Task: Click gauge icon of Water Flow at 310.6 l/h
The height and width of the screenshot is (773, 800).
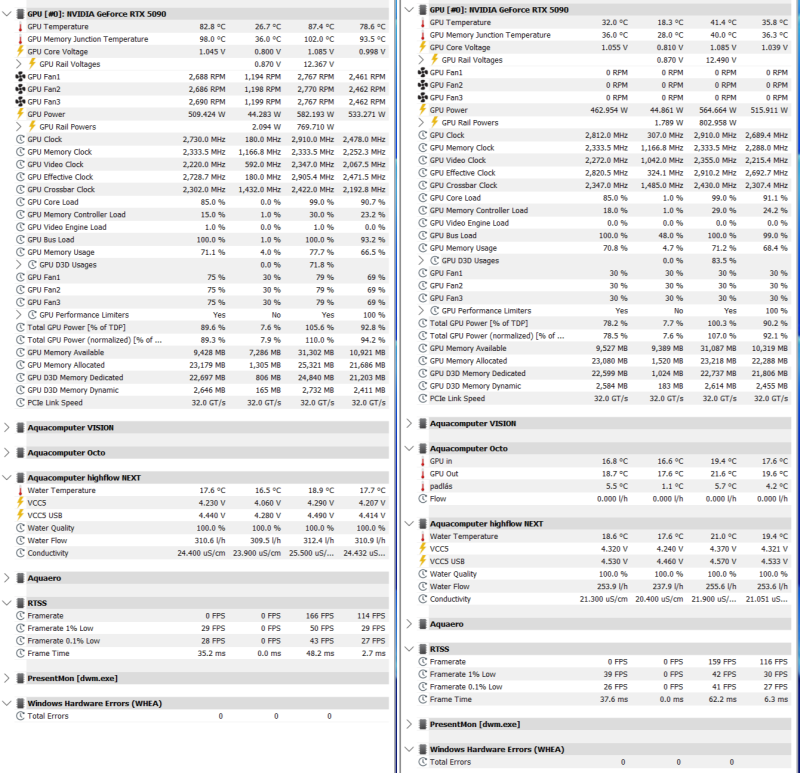Action: pos(20,540)
